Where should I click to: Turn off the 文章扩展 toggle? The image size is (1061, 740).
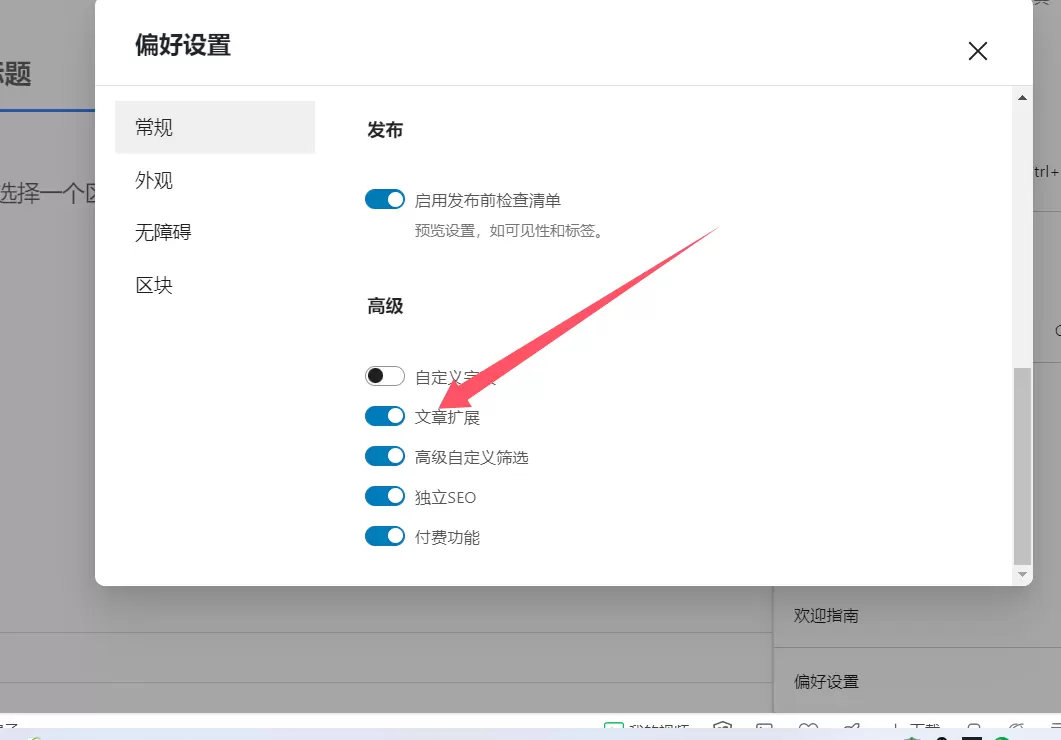pyautogui.click(x=384, y=416)
